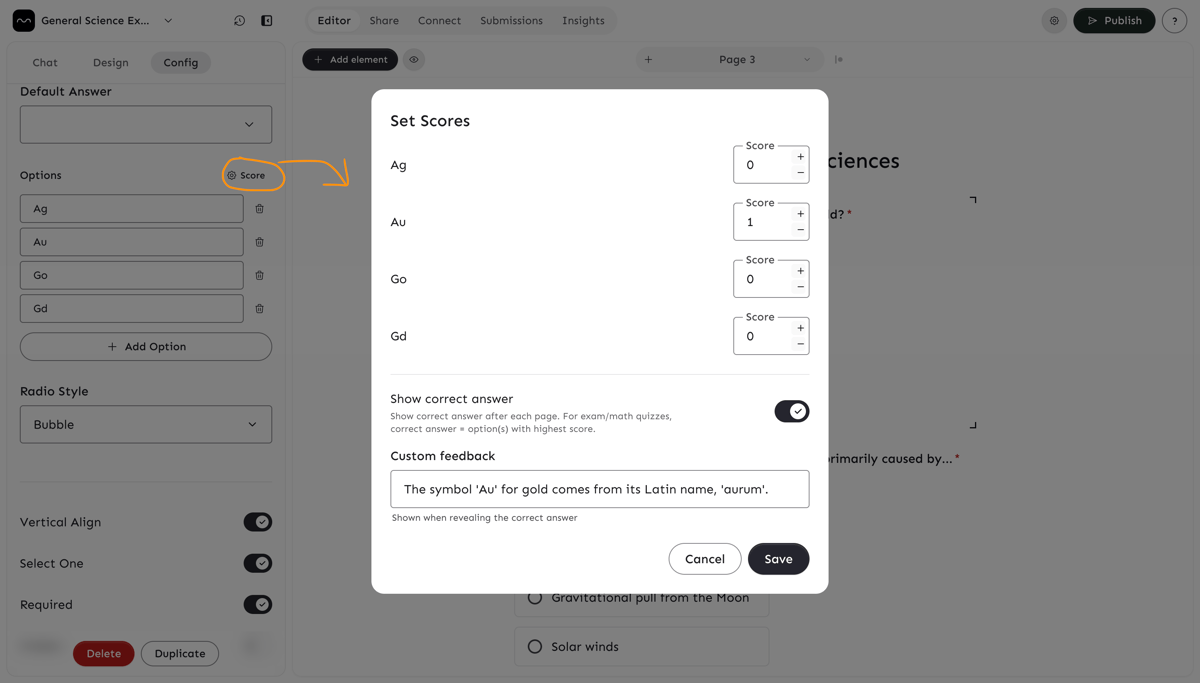
Task: Switch to the Submissions tab
Action: point(511,20)
